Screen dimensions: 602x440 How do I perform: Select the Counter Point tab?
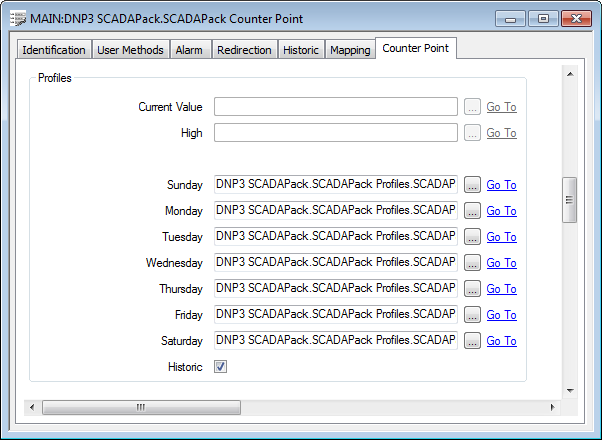(416, 48)
